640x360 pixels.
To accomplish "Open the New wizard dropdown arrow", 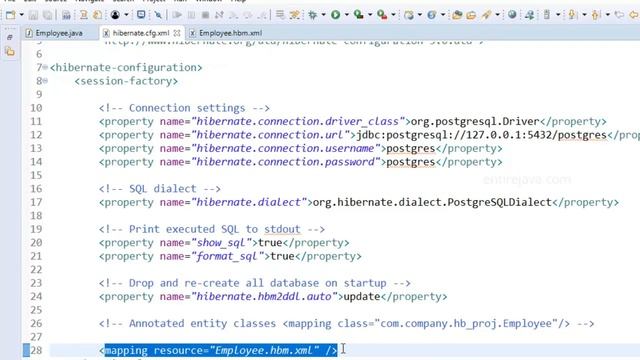I will (21, 15).
